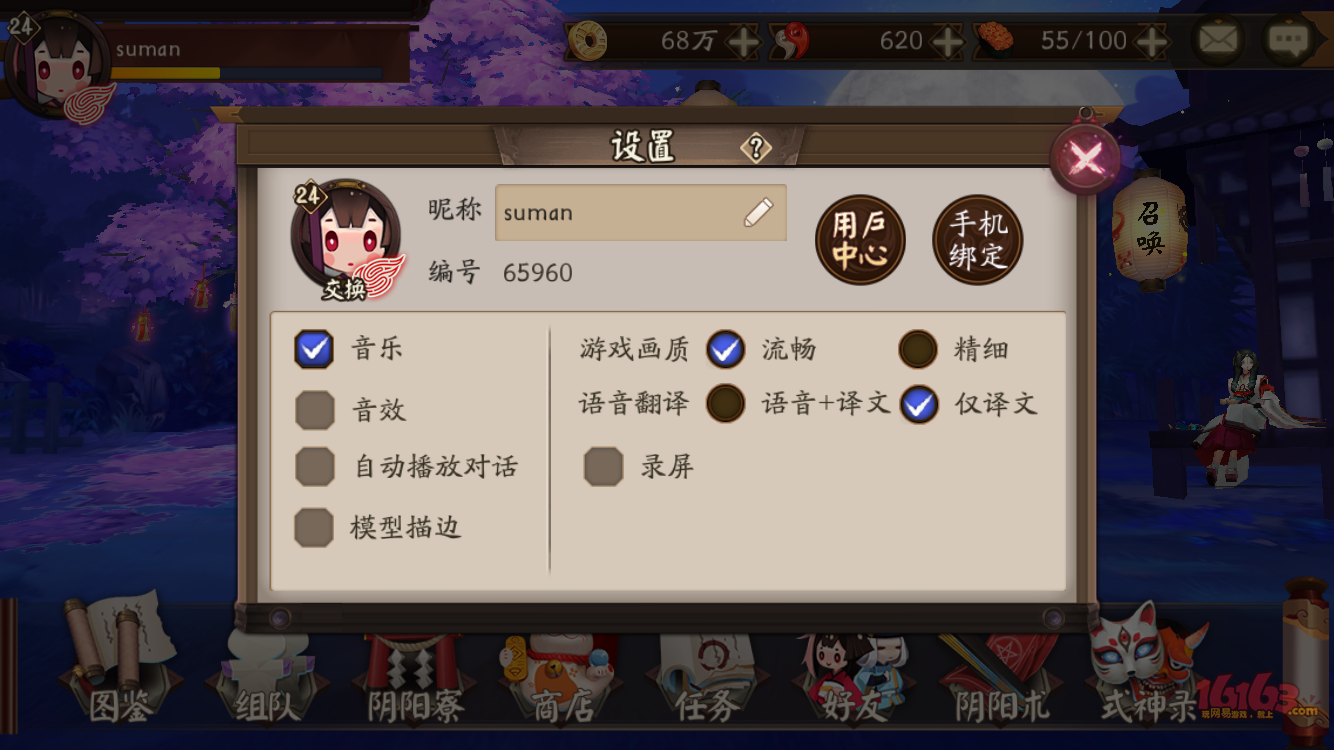Click the suman nickname input field
Image resolution: width=1334 pixels, height=750 pixels.
(641, 212)
